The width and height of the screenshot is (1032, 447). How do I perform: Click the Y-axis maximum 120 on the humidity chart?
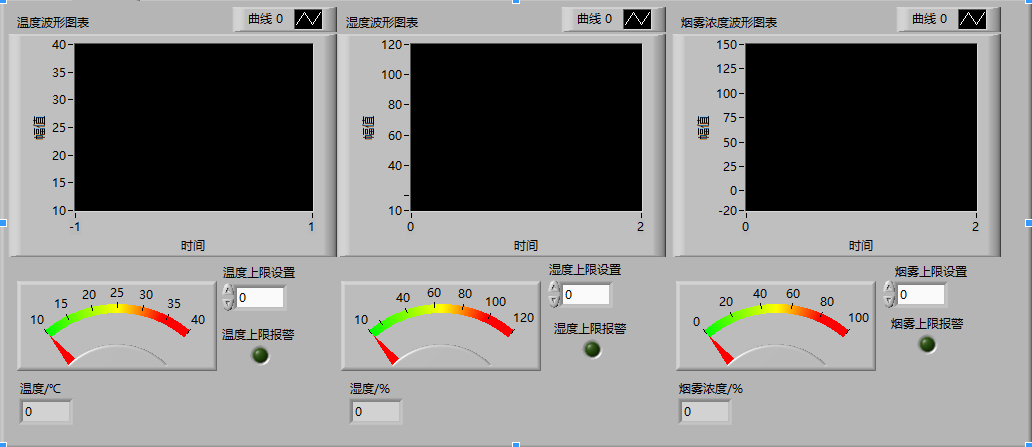coord(392,45)
